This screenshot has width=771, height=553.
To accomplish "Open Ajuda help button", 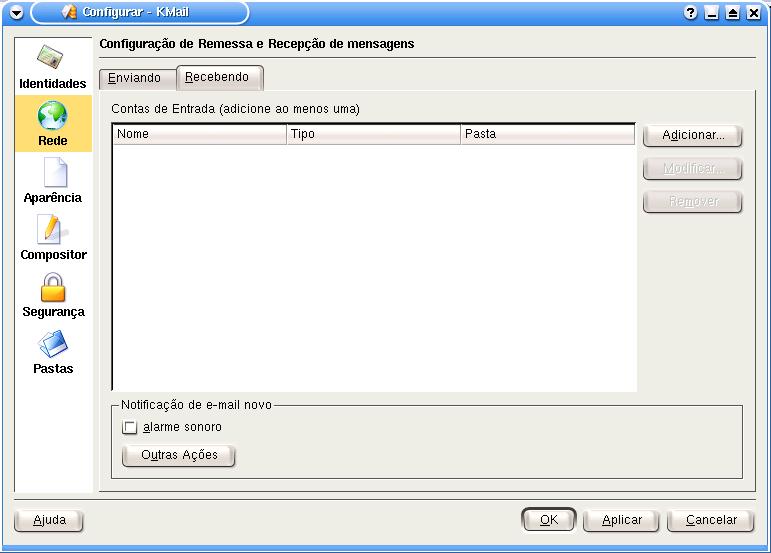I will pos(49,520).
